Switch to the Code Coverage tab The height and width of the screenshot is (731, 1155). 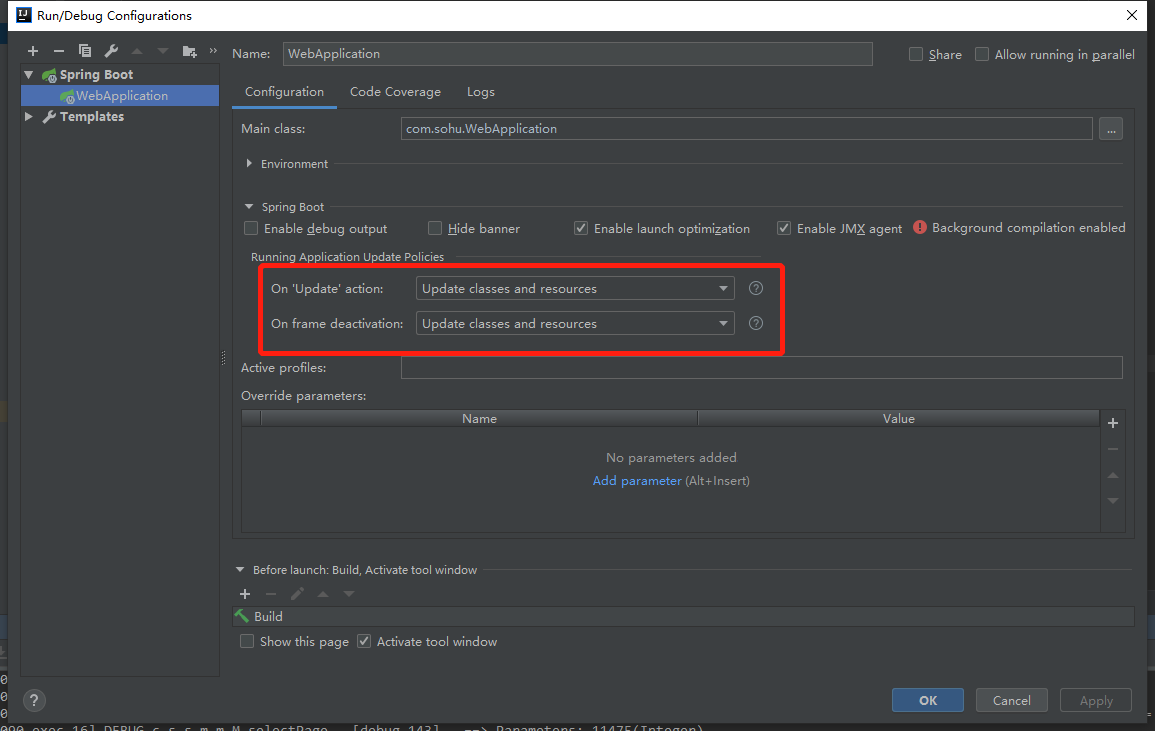coord(396,91)
